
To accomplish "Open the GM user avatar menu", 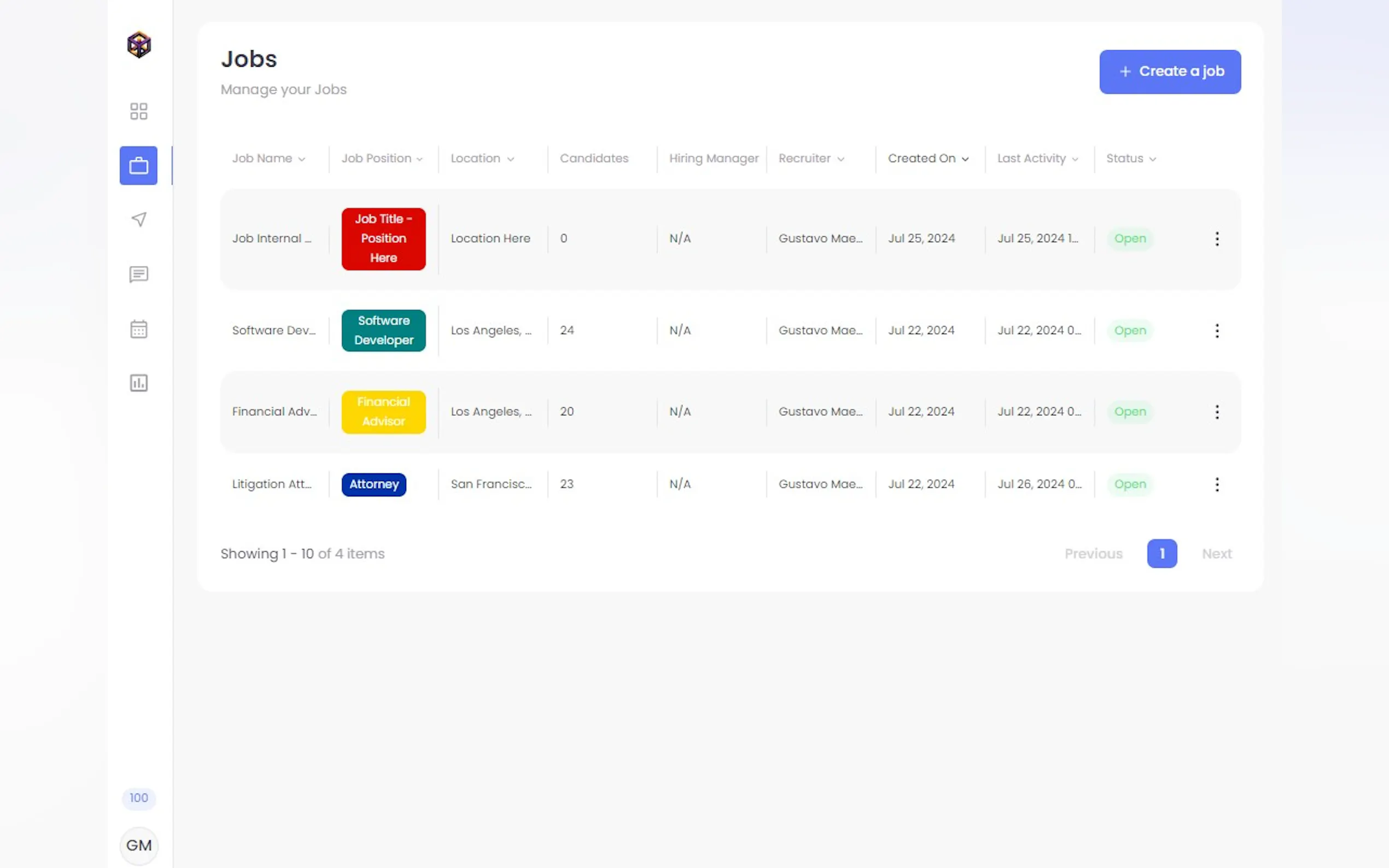I will click(x=138, y=845).
